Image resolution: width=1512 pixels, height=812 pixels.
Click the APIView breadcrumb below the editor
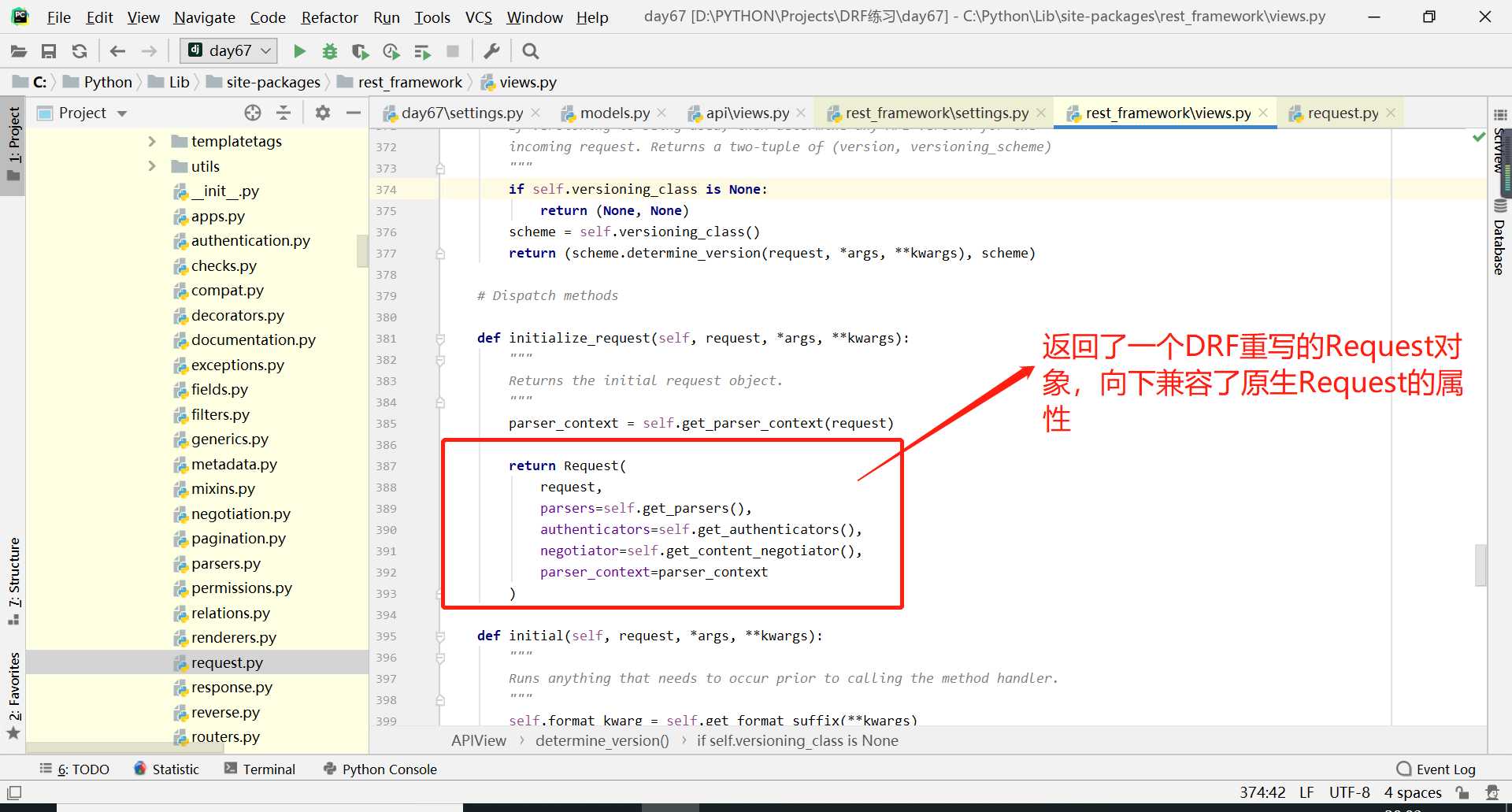479,741
